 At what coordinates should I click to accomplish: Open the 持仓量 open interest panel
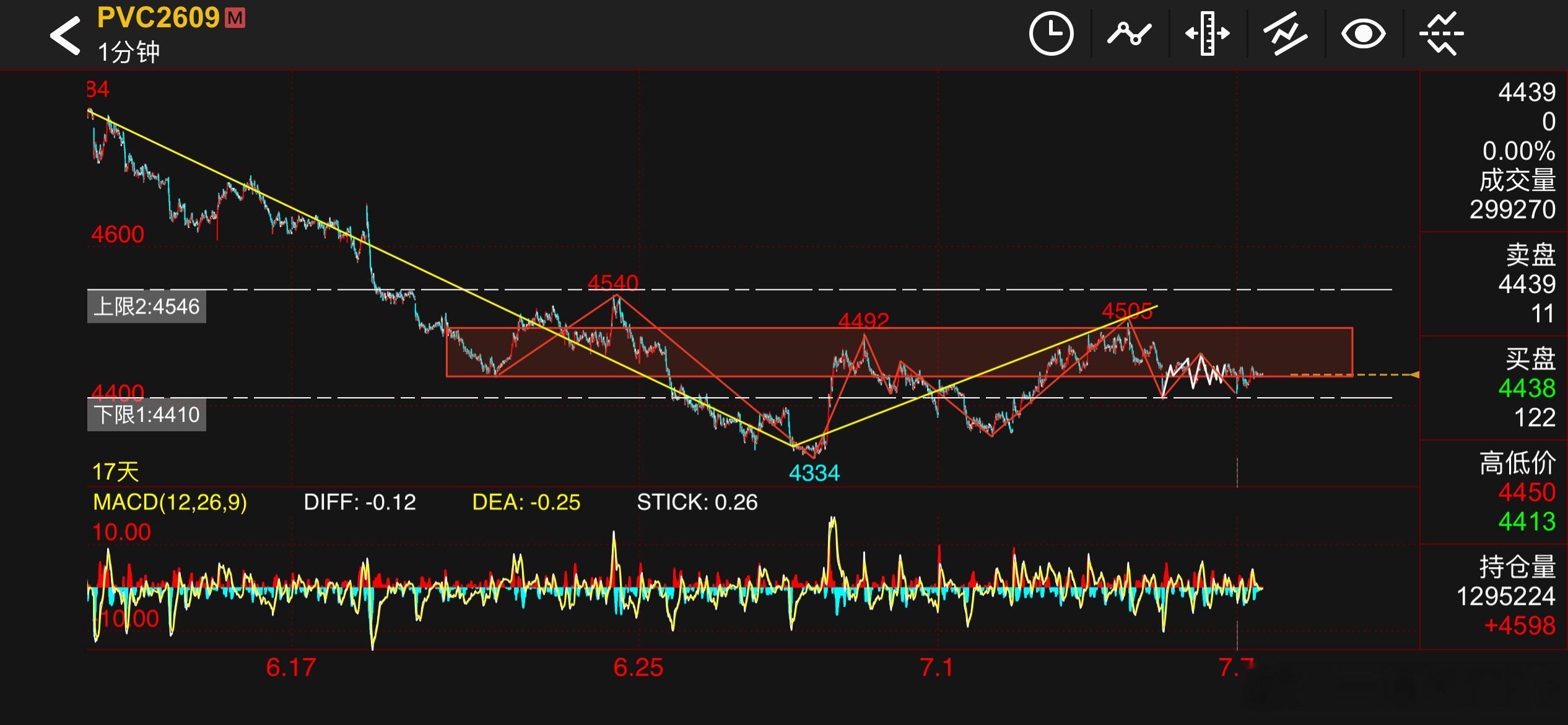(1494, 597)
